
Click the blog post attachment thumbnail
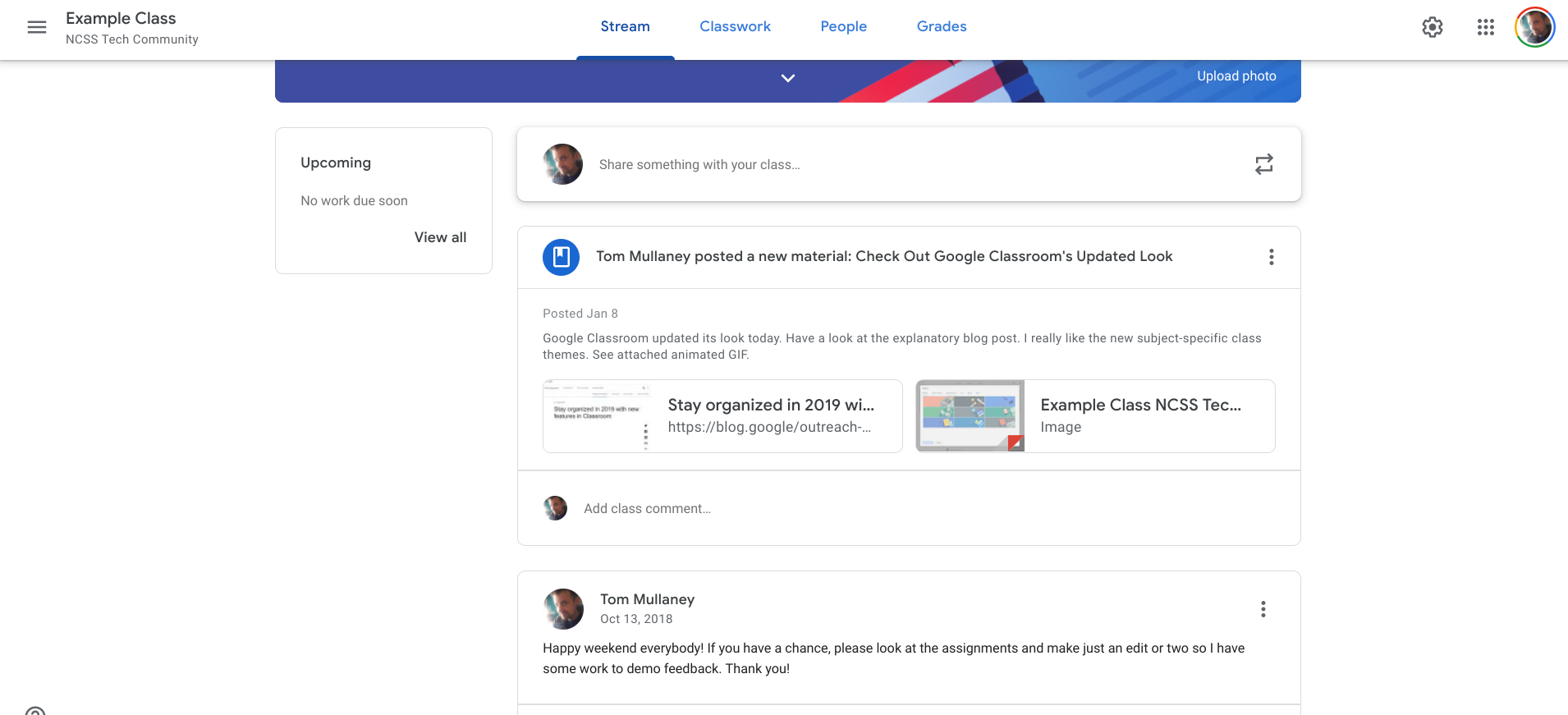pos(598,416)
